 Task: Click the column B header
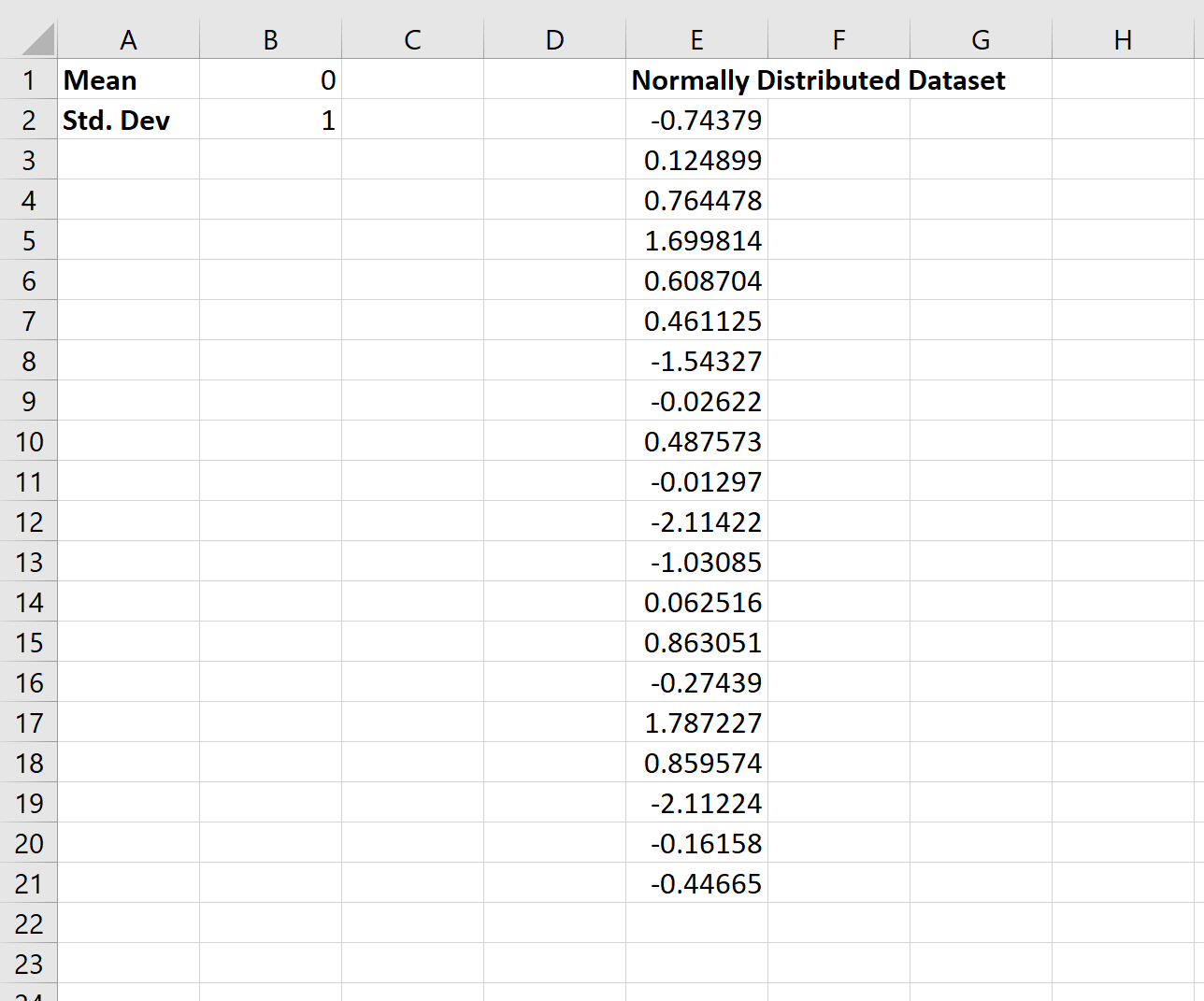pos(270,39)
